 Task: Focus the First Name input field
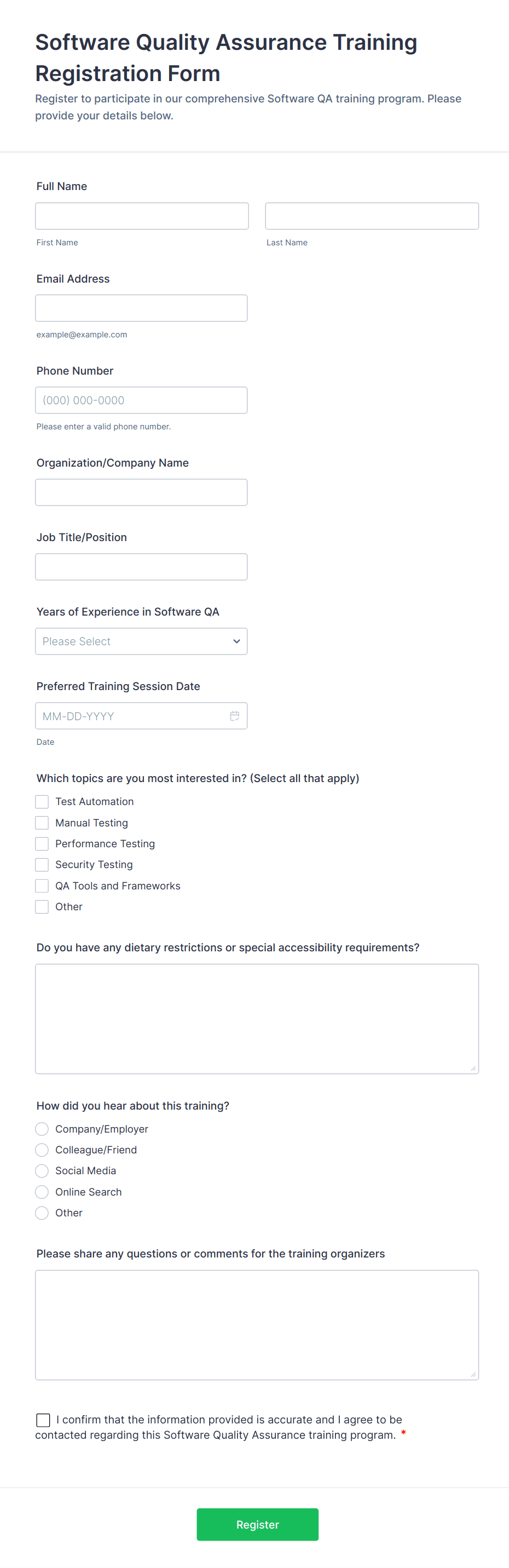point(142,216)
